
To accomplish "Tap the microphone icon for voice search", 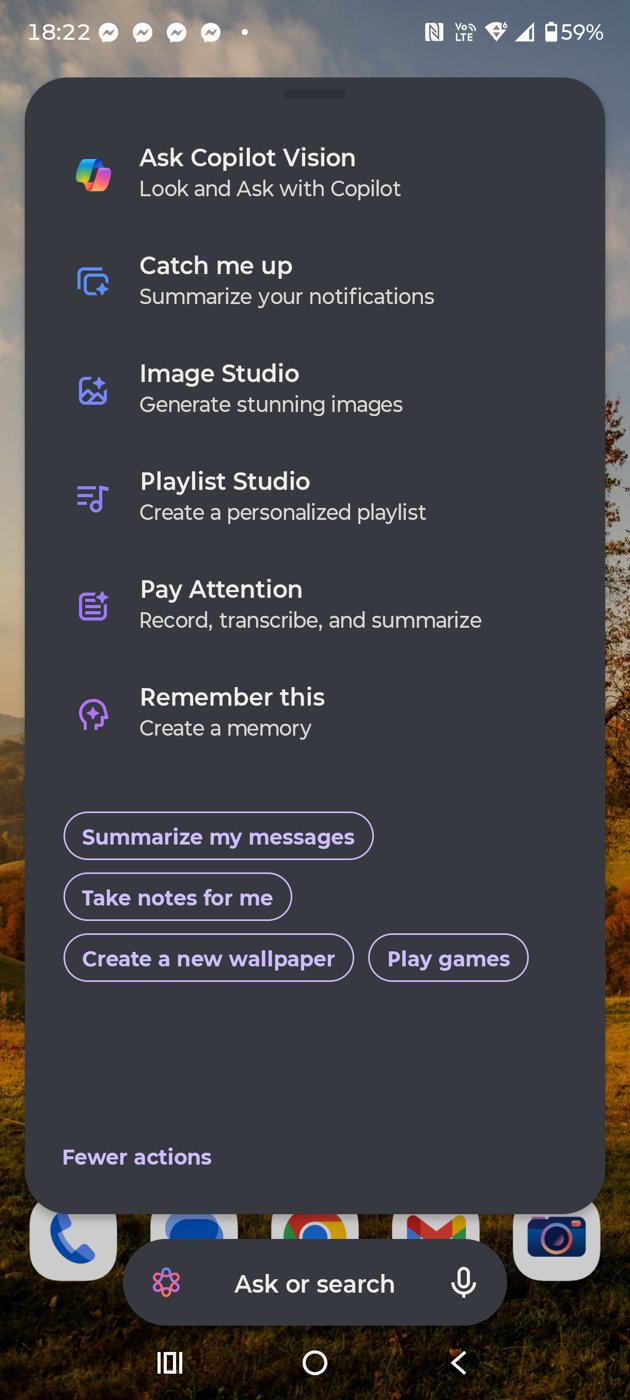I will click(x=463, y=1283).
